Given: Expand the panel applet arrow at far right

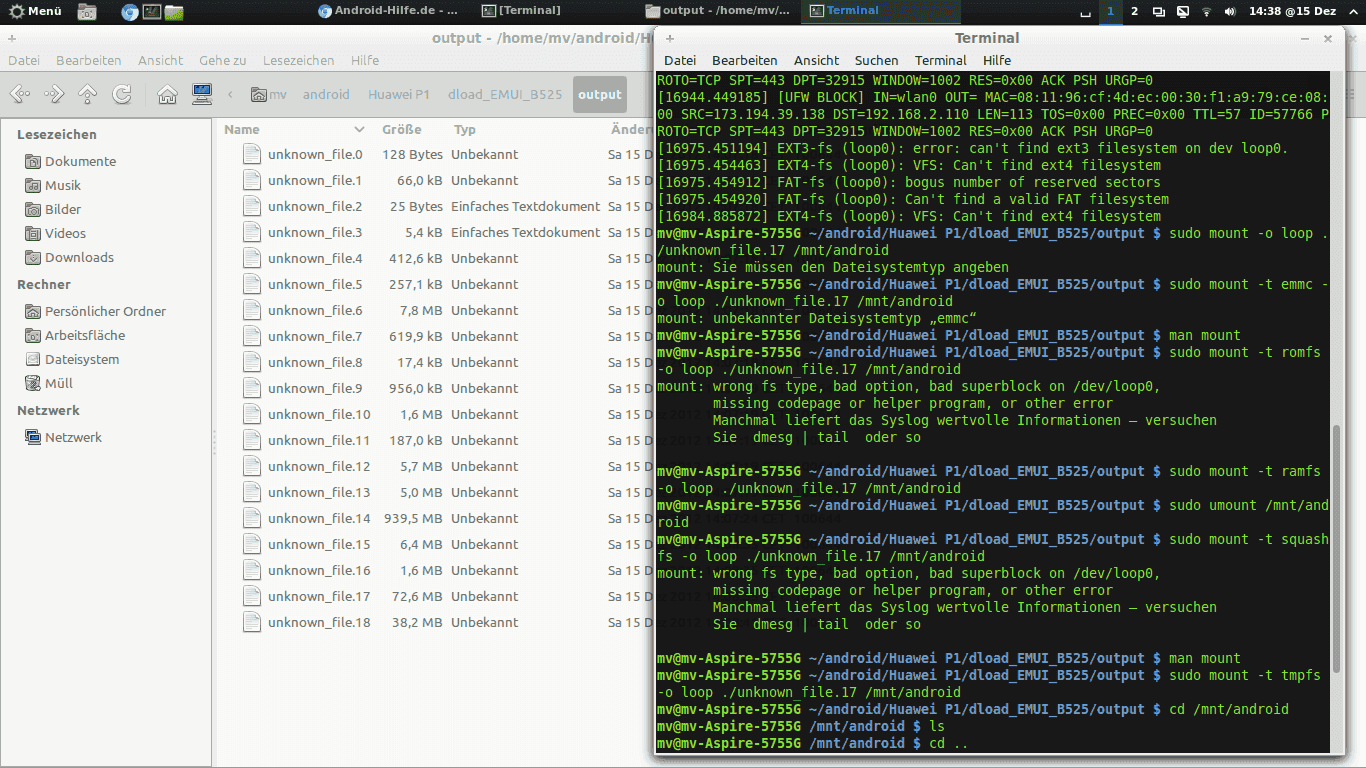Looking at the screenshot, I should [1353, 12].
